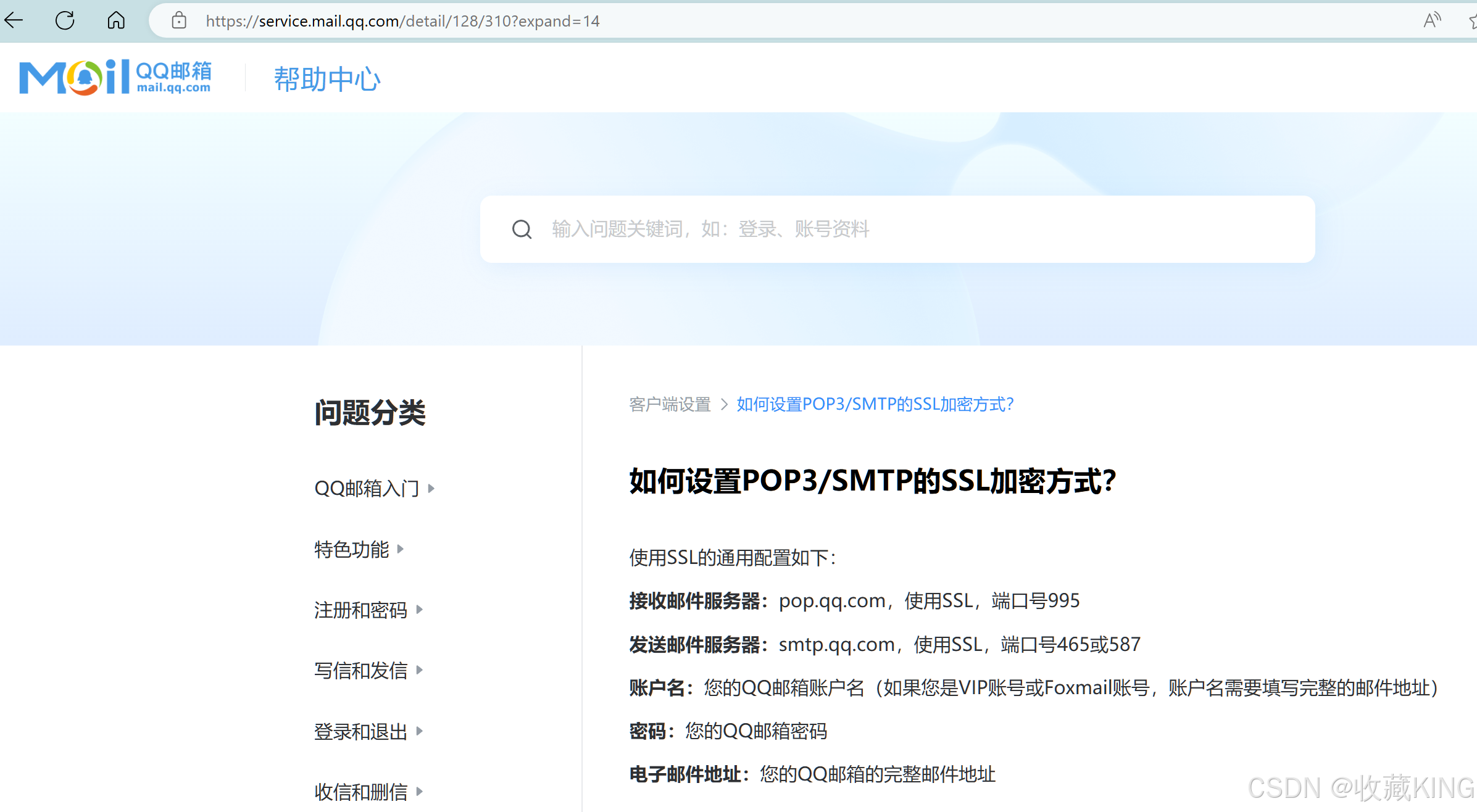Expand the 登录和退出 category
The height and width of the screenshot is (812, 1477).
click(x=360, y=731)
